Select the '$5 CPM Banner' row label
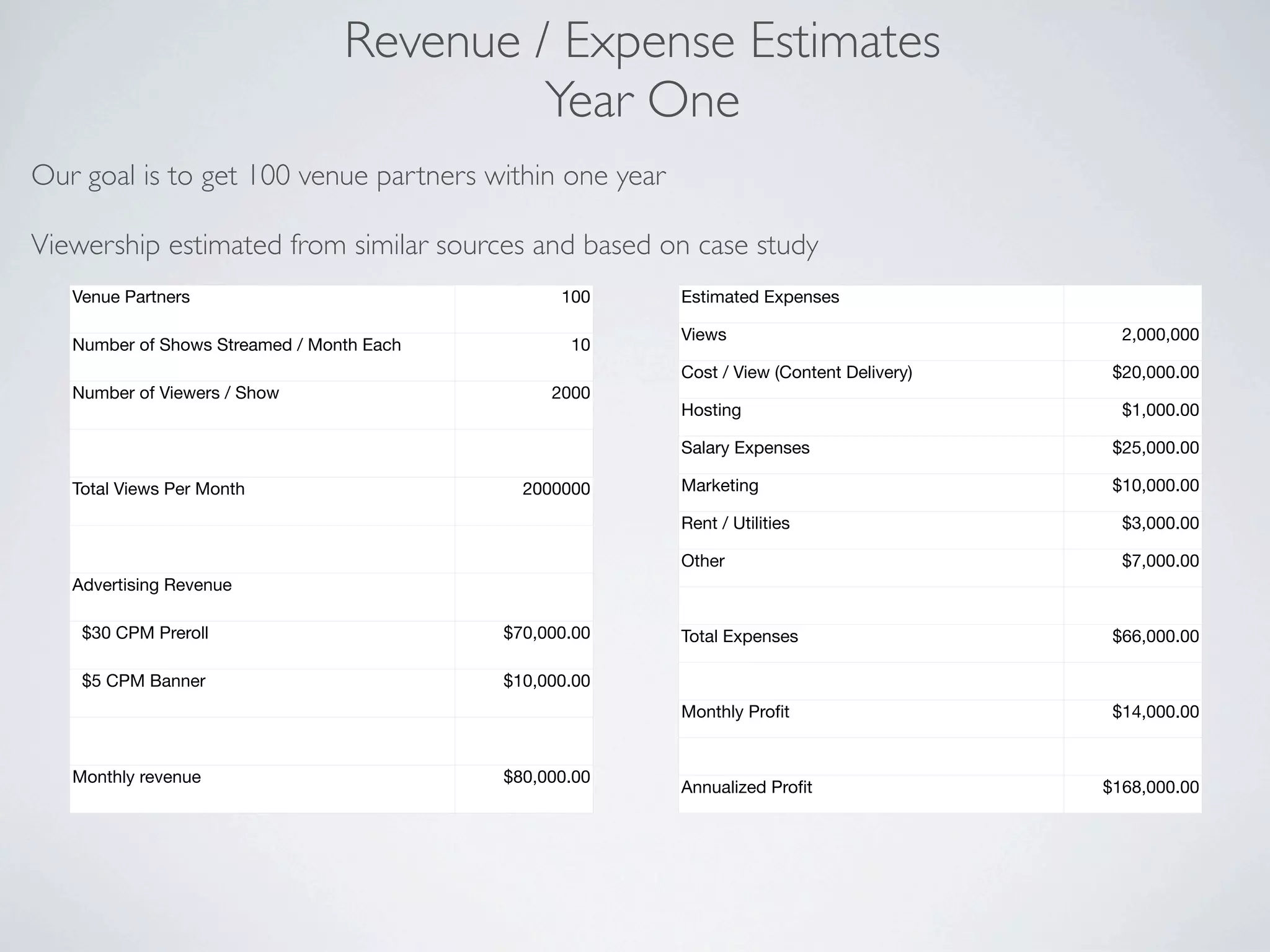This screenshot has height=952, width=1270. 143,681
